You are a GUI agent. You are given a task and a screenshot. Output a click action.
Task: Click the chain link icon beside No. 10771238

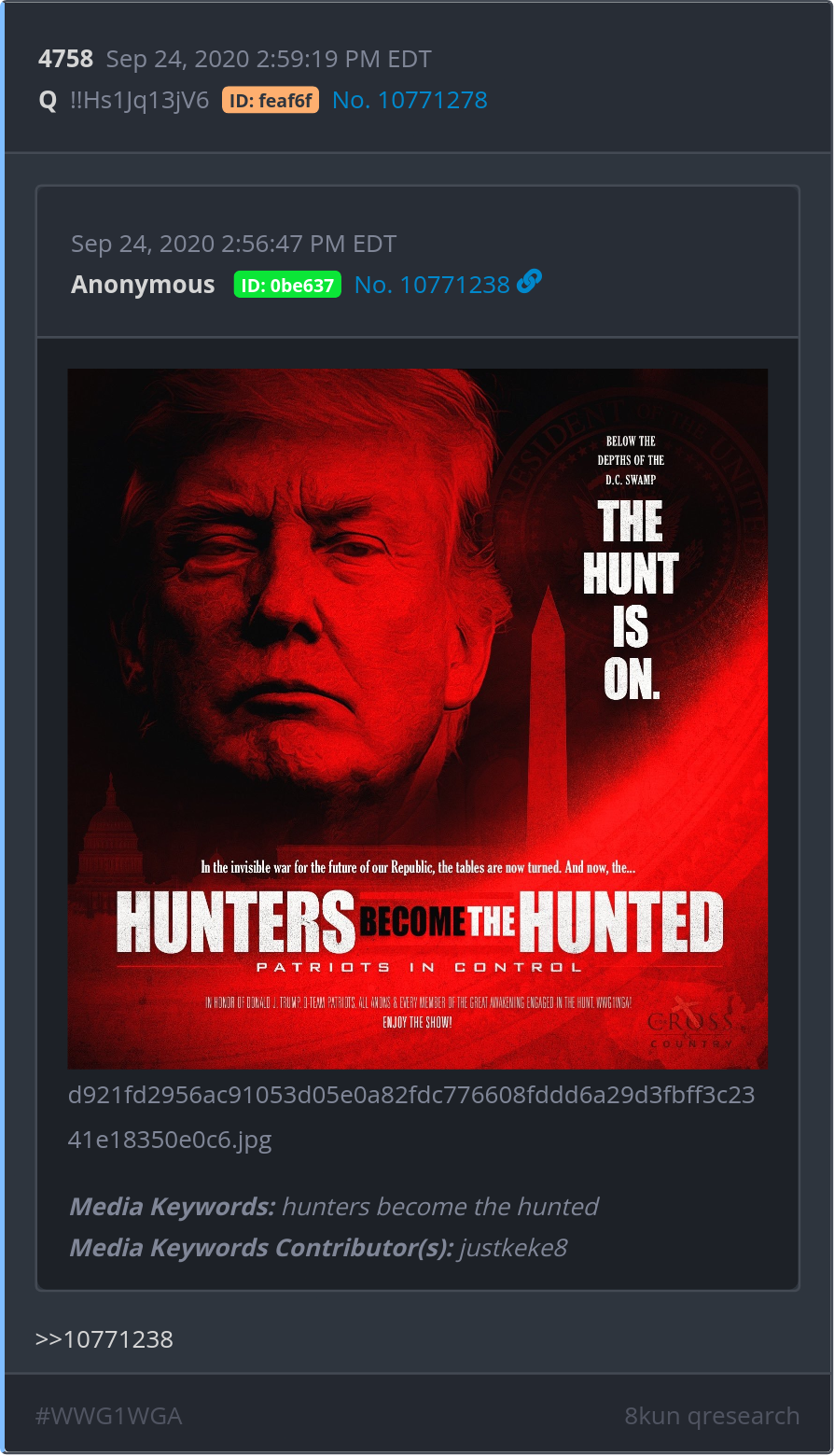(x=529, y=281)
